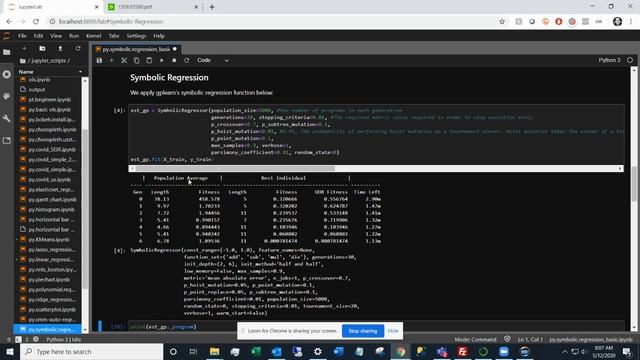Open the output file in browser
The height and width of the screenshot is (360, 640).
pos(37,89)
